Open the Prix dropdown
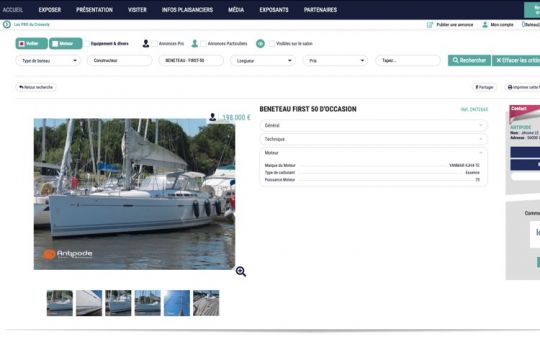This screenshot has width=540, height=360. click(x=335, y=61)
